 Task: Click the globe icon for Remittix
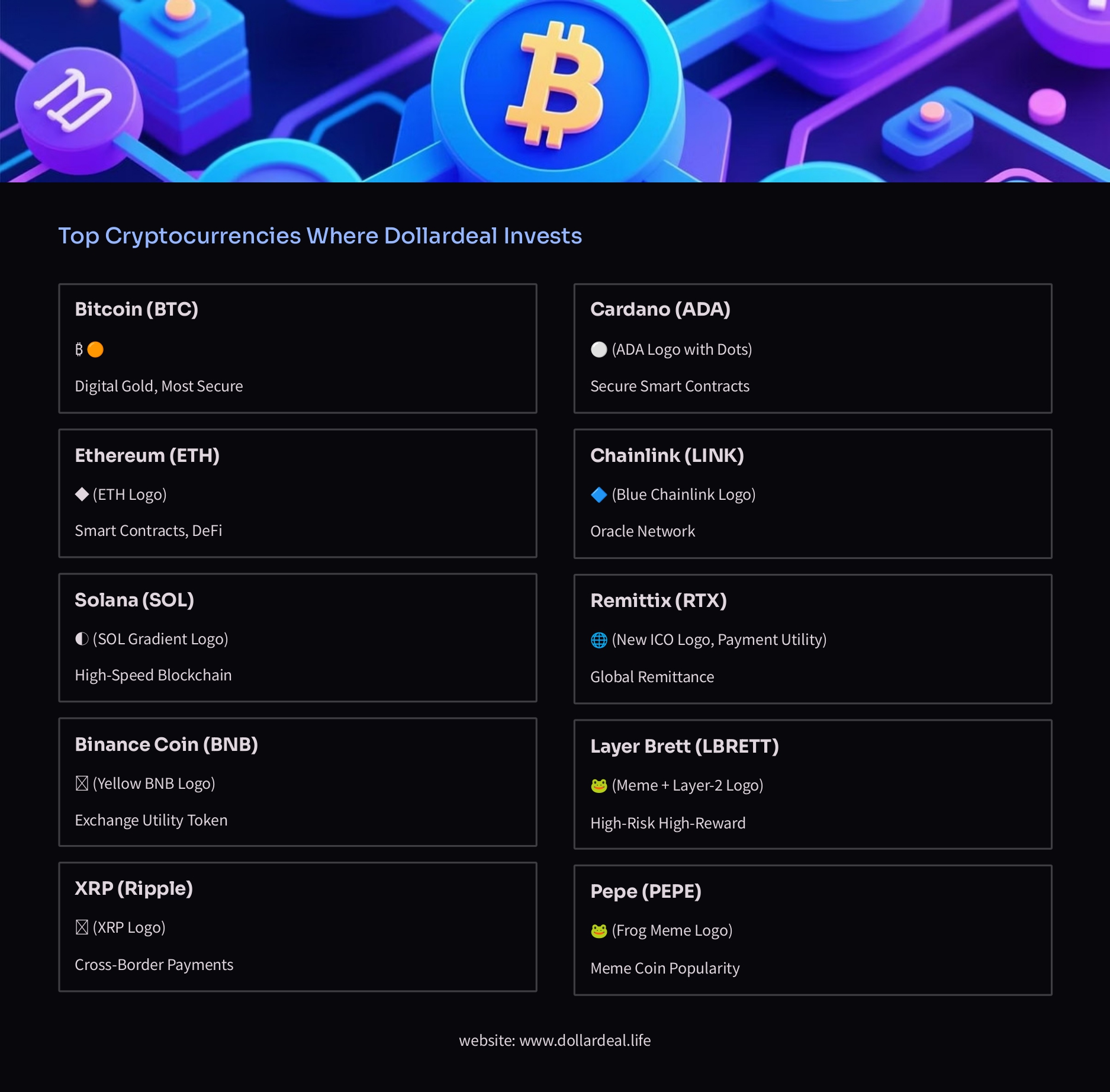point(599,640)
